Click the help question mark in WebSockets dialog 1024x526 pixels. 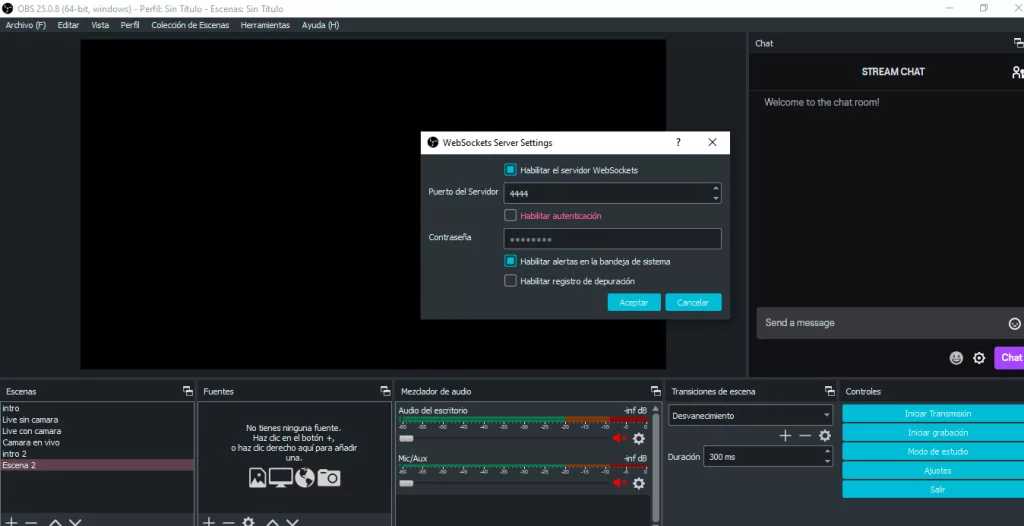click(678, 142)
